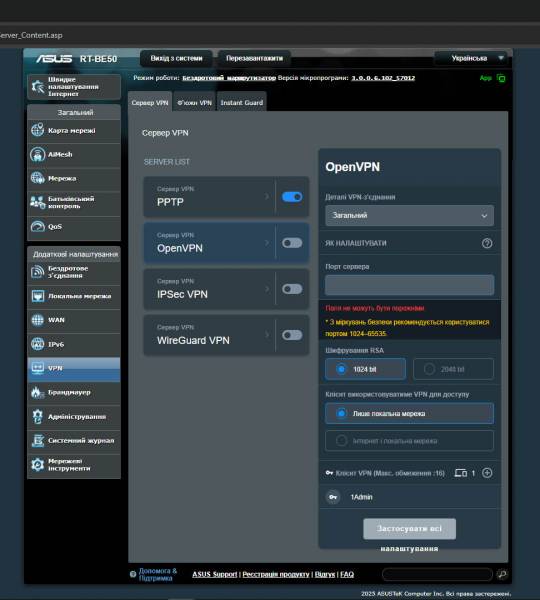The width and height of the screenshot is (540, 600).
Task: Click the key icon next to 1Admin
Action: click(333, 497)
